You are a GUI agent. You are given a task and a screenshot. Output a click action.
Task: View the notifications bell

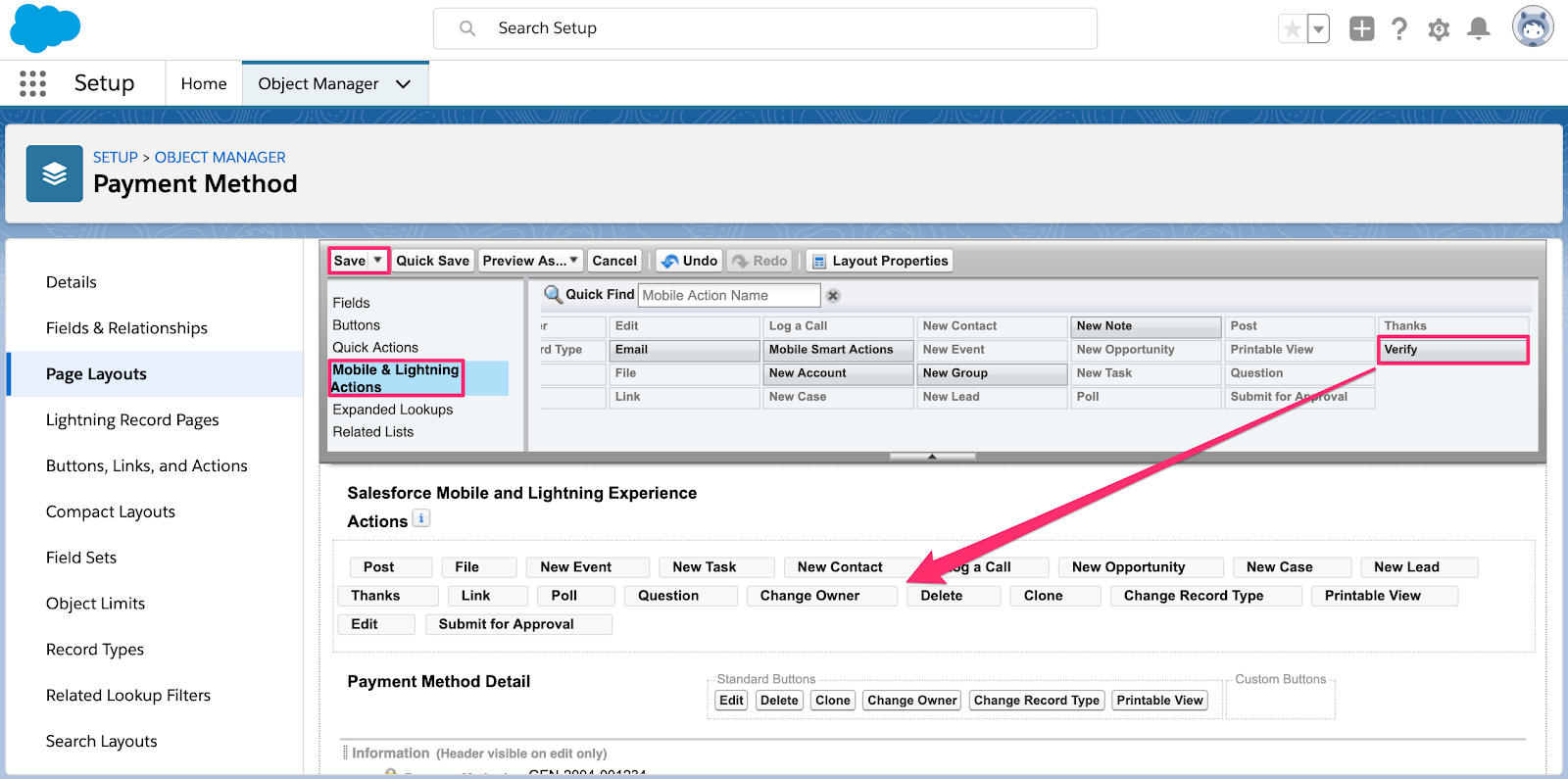[x=1478, y=28]
